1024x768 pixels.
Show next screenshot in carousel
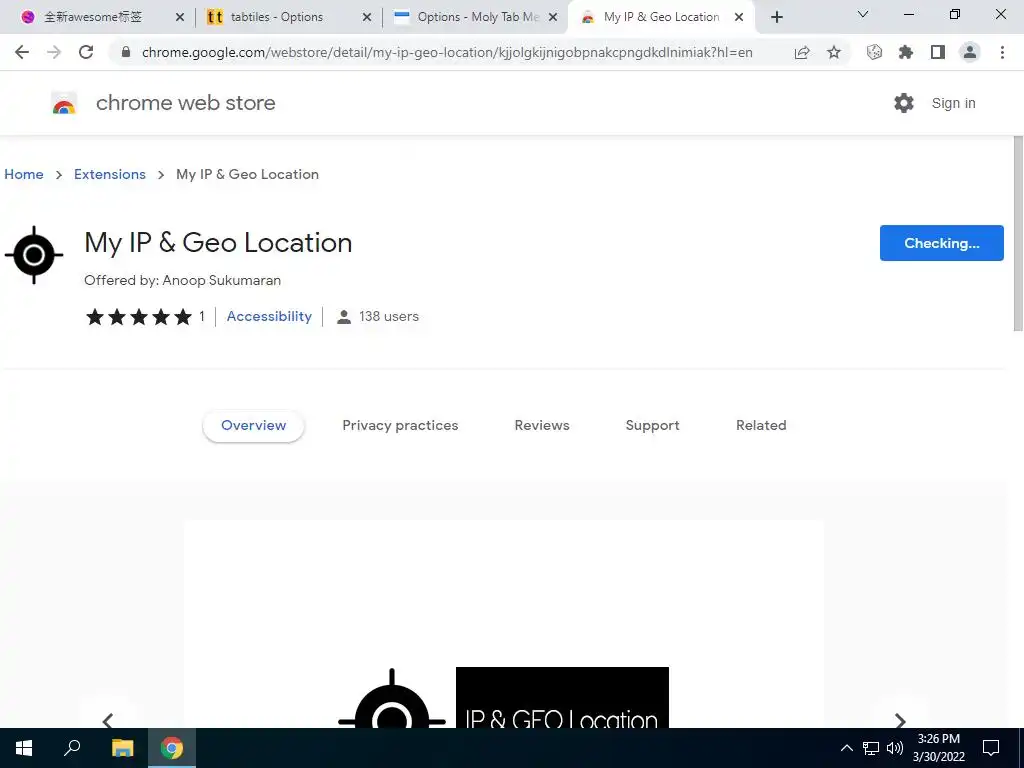click(900, 720)
